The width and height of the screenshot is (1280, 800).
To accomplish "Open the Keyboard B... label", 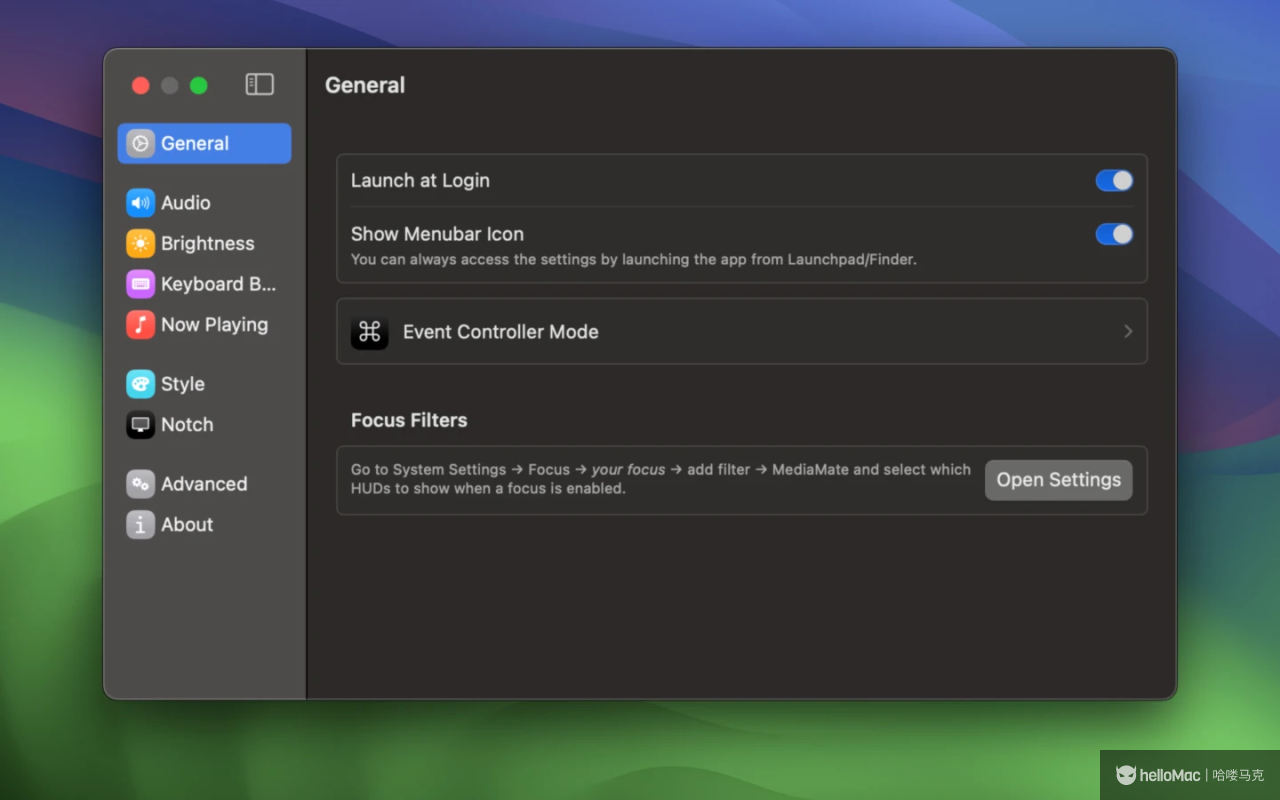I will tap(218, 284).
